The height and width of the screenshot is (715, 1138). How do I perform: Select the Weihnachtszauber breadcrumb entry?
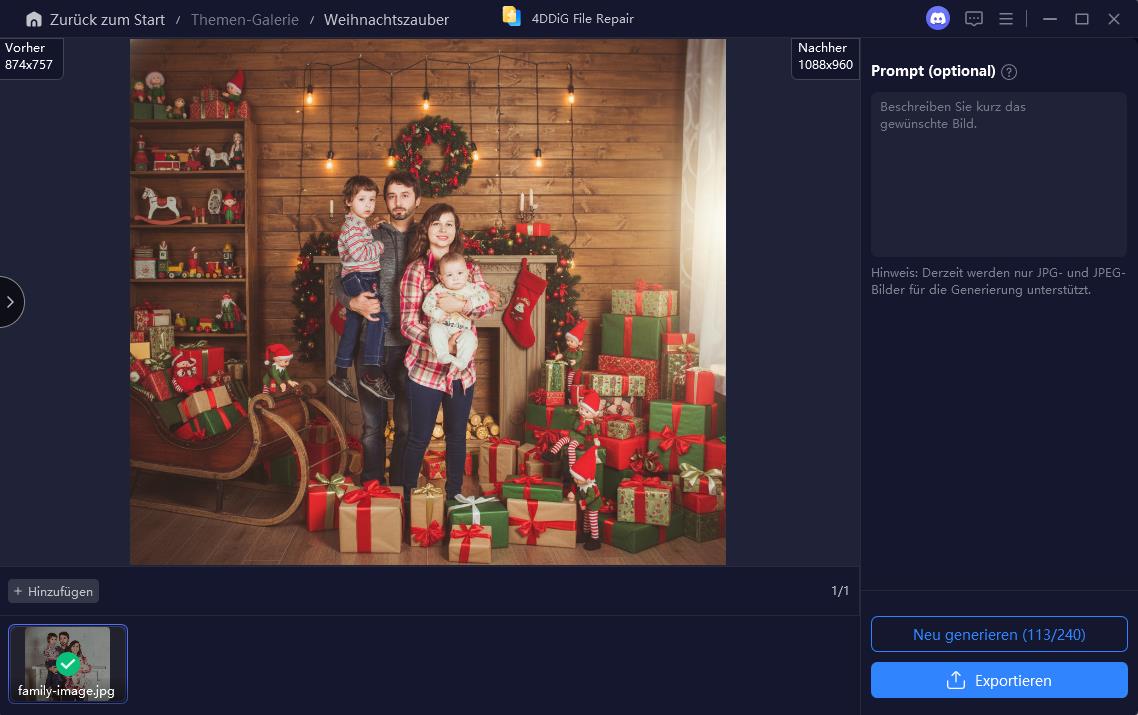(x=386, y=19)
